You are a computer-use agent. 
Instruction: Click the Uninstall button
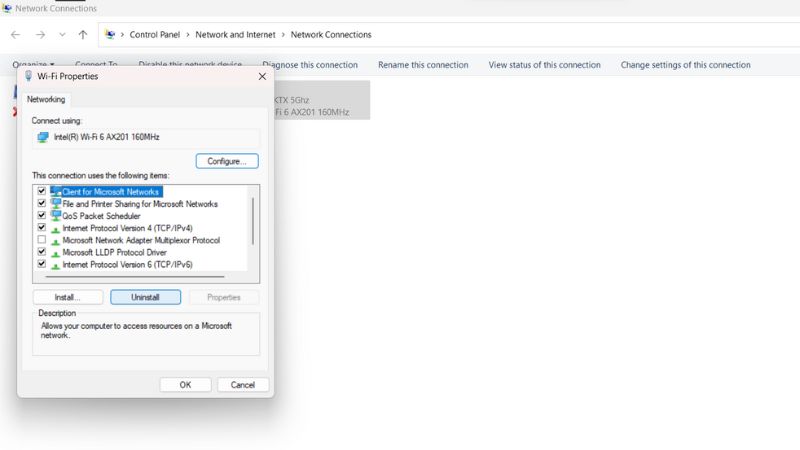pyautogui.click(x=145, y=297)
